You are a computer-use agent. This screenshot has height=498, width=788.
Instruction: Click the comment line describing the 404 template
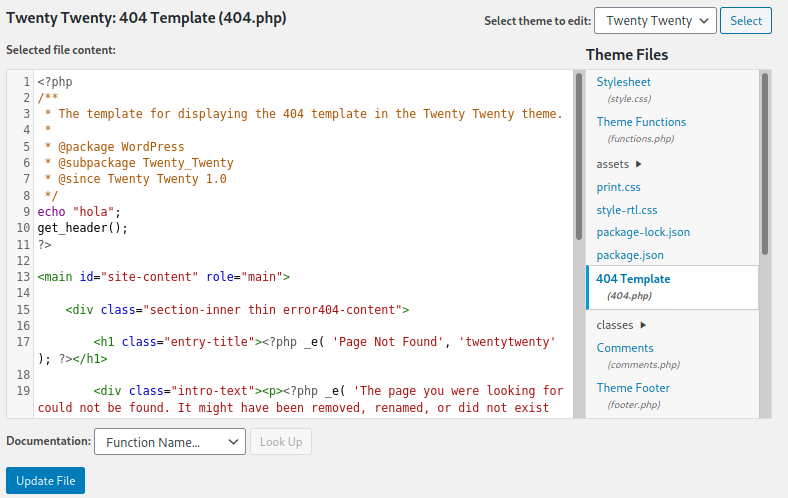pos(303,114)
